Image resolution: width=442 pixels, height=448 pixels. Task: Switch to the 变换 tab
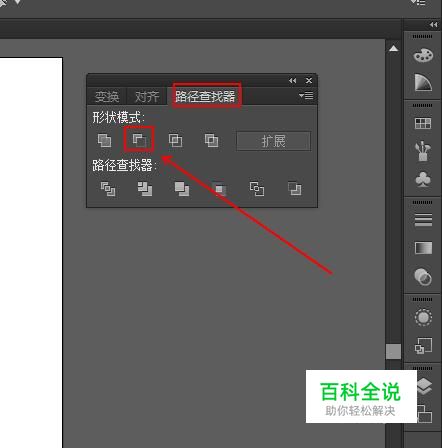point(107,97)
